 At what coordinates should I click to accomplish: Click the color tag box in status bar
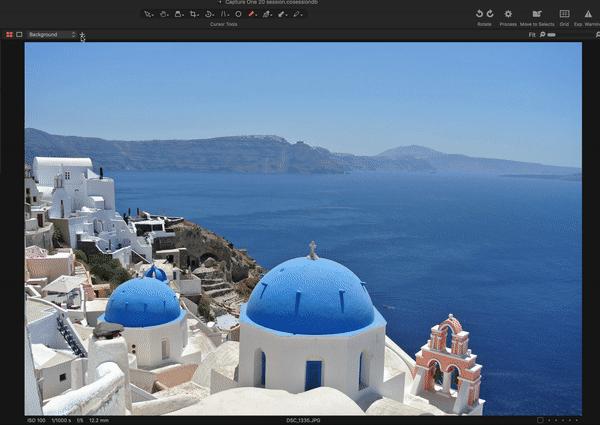[541, 420]
